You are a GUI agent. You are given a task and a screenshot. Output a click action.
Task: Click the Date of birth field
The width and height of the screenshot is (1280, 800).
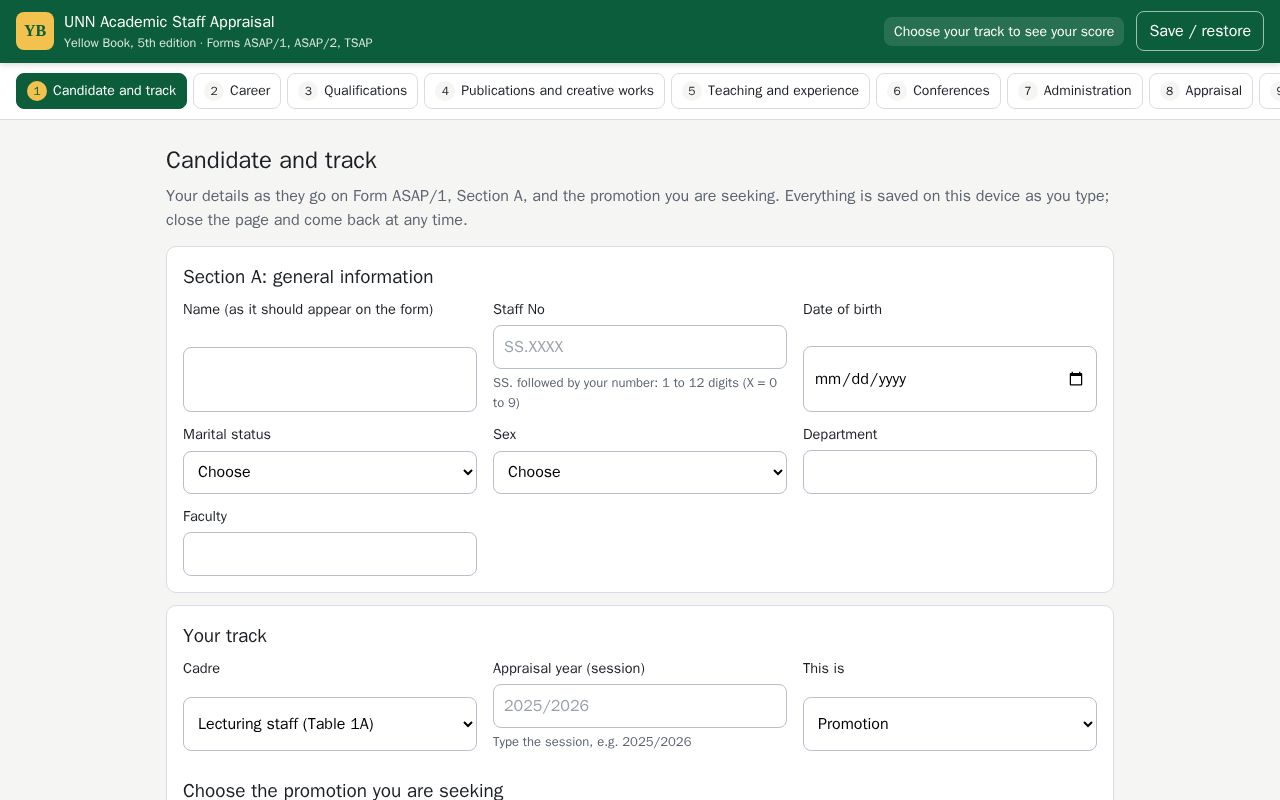950,379
